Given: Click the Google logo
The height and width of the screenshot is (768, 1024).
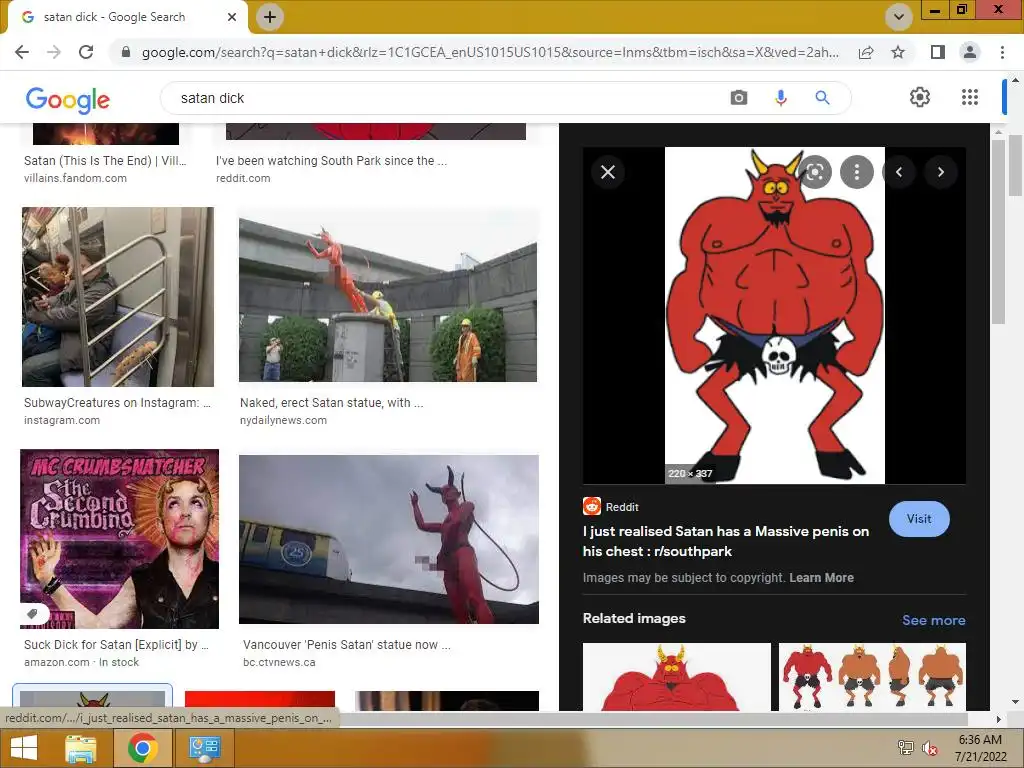Looking at the screenshot, I should click(x=67, y=99).
